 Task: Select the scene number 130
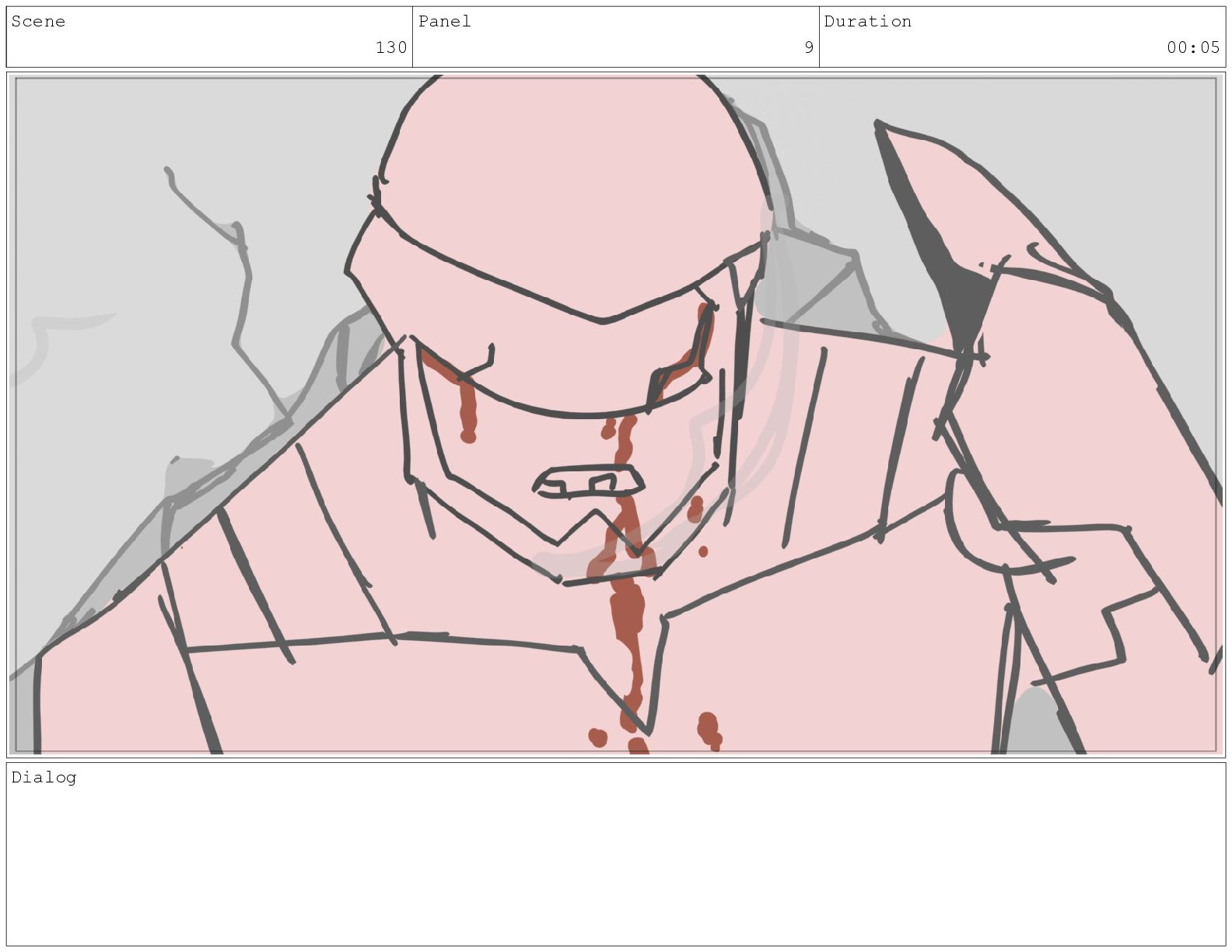coord(391,47)
